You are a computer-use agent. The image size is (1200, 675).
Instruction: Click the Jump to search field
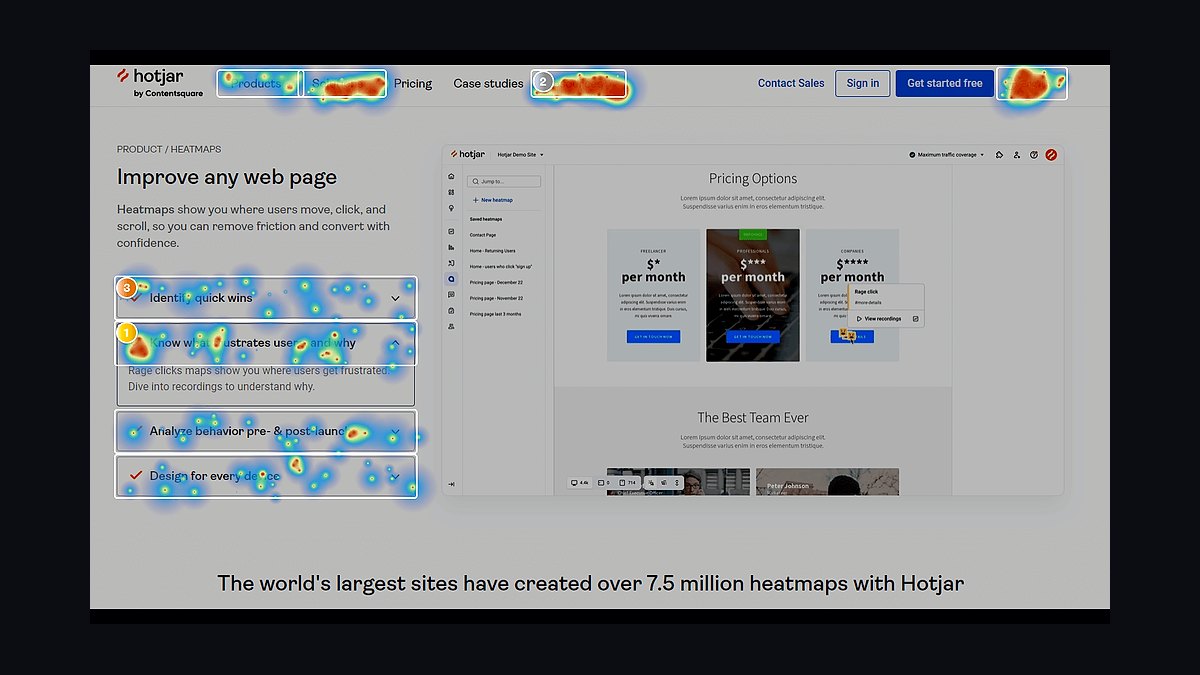tap(503, 182)
